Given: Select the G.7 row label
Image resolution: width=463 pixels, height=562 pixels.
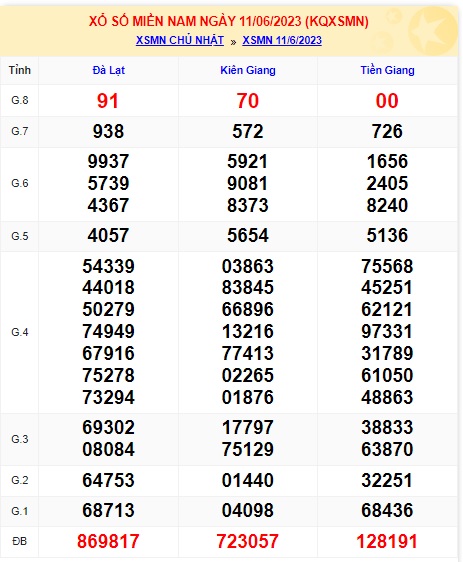Looking at the screenshot, I should (20, 131).
